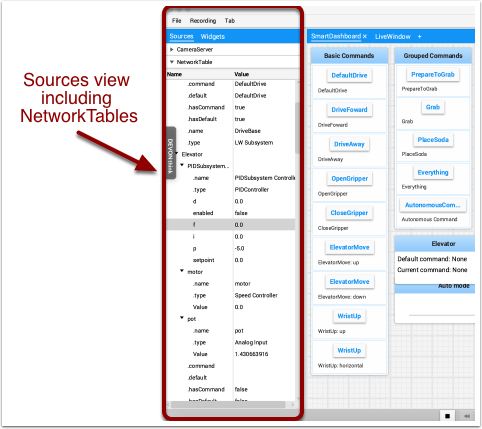Click the vertical scrollbar in Sources list
Viewport: 482px width, 429px height.
pyautogui.click(x=297, y=128)
